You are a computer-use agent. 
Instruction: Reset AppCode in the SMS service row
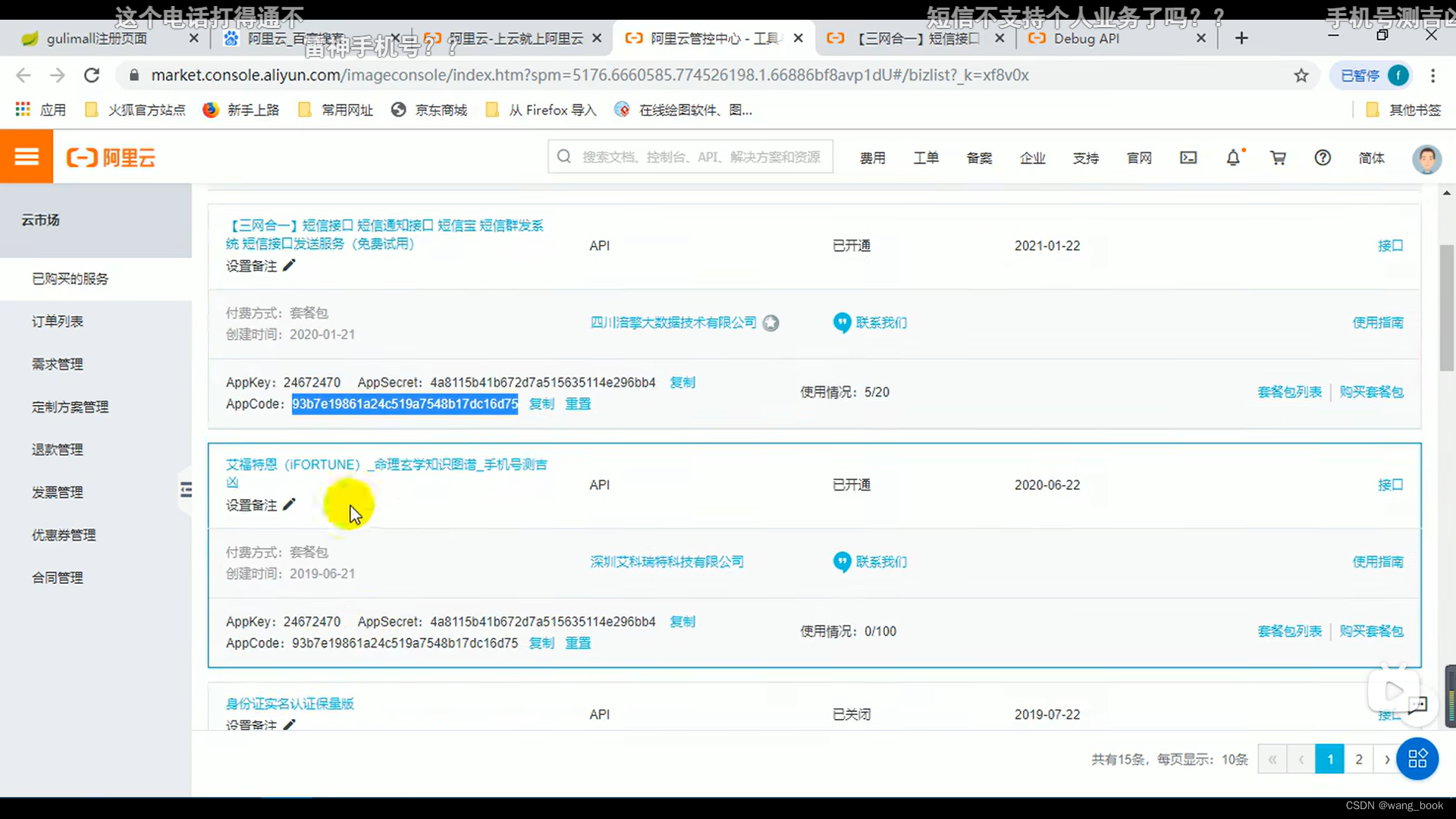click(578, 403)
